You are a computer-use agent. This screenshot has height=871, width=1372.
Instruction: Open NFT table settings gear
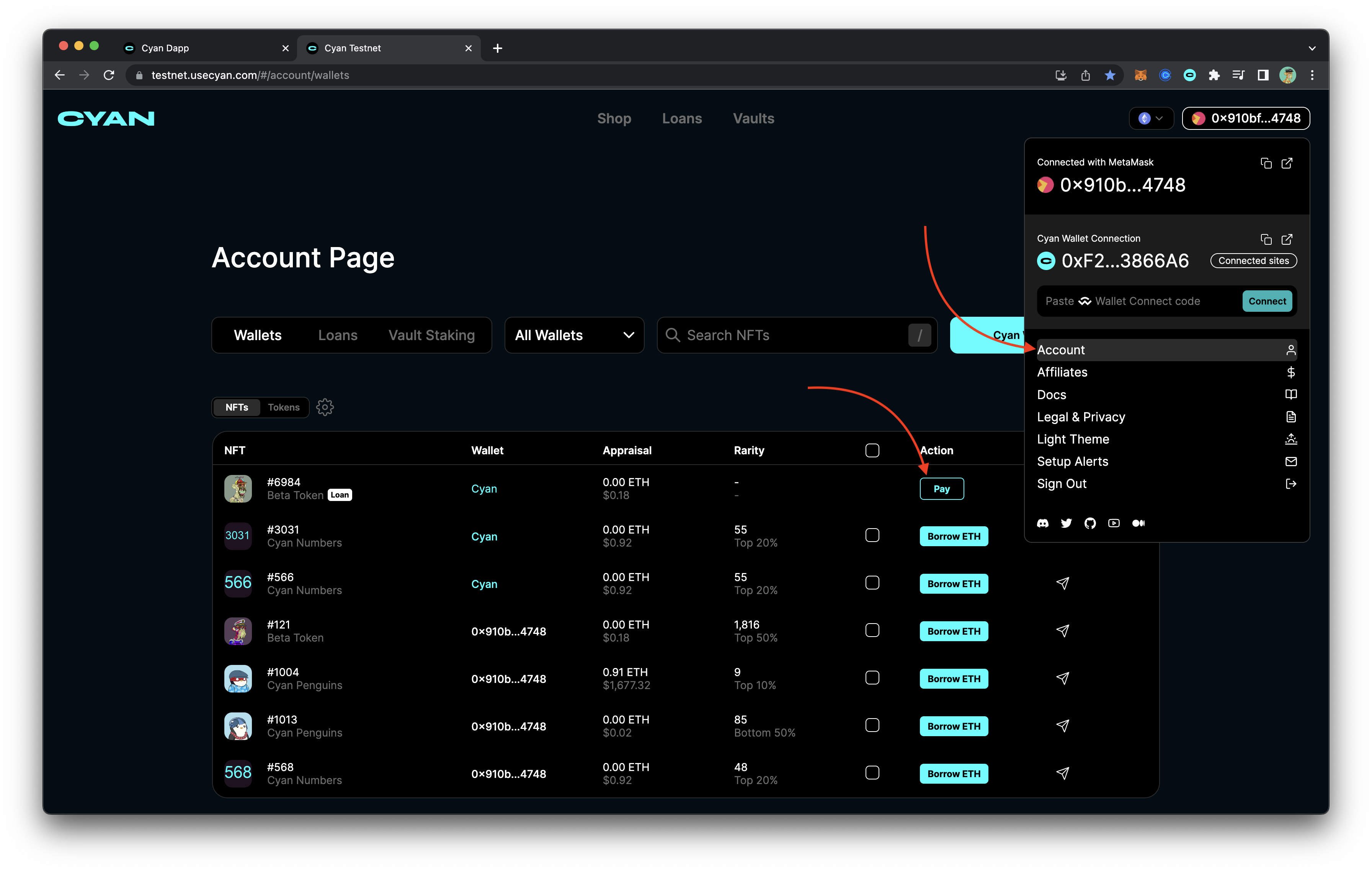[x=325, y=407]
